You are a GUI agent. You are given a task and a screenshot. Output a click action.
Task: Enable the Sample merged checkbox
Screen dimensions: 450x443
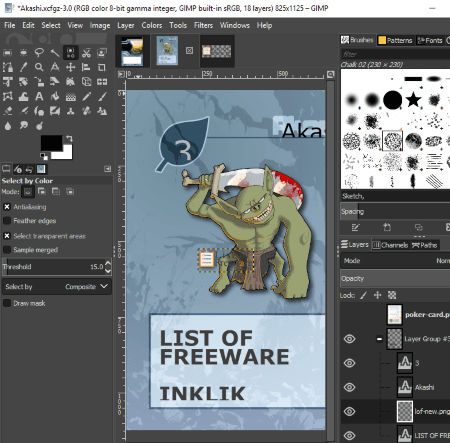point(7,250)
